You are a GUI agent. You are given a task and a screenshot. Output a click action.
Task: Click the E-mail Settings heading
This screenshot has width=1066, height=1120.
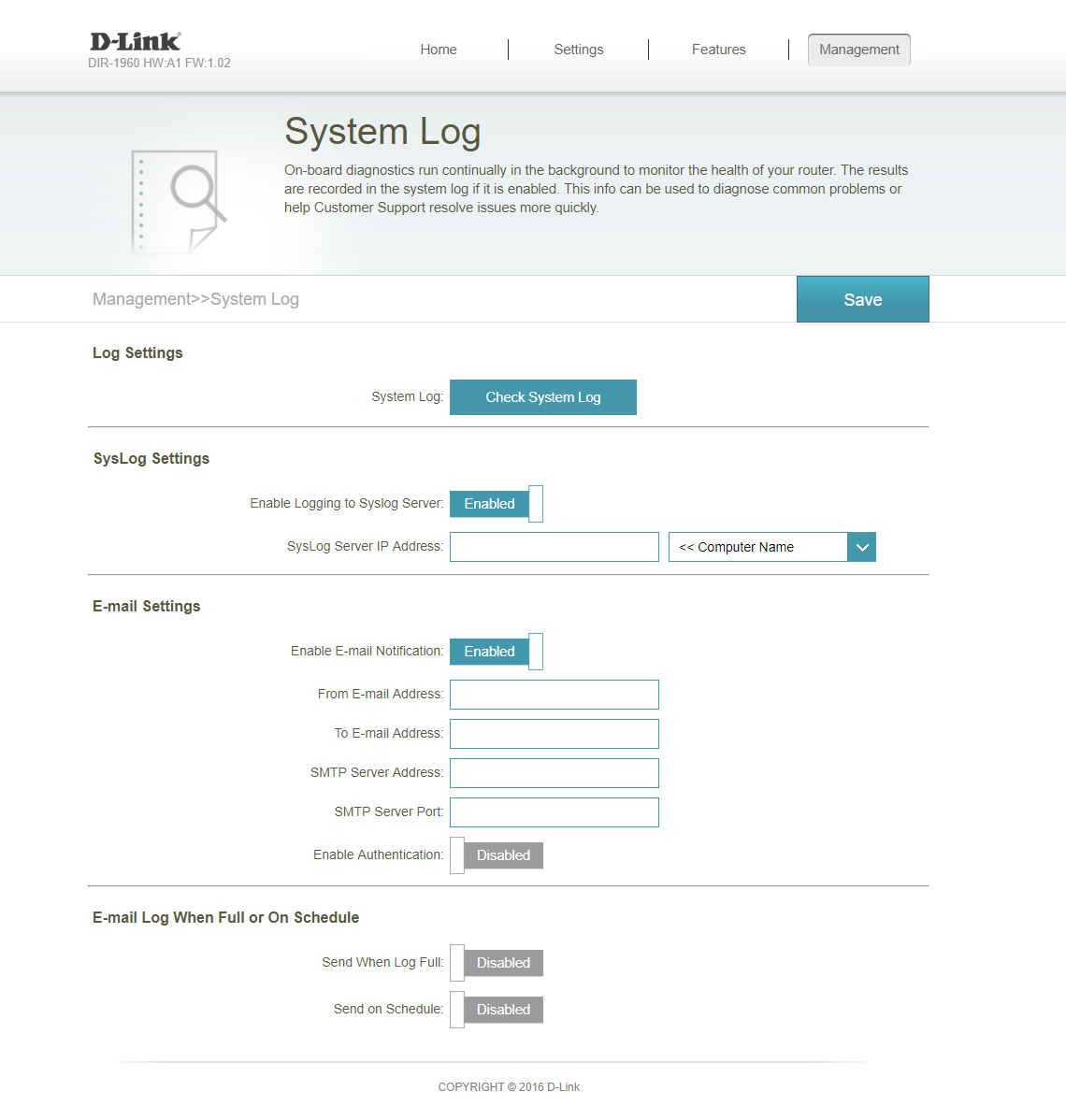[x=147, y=606]
